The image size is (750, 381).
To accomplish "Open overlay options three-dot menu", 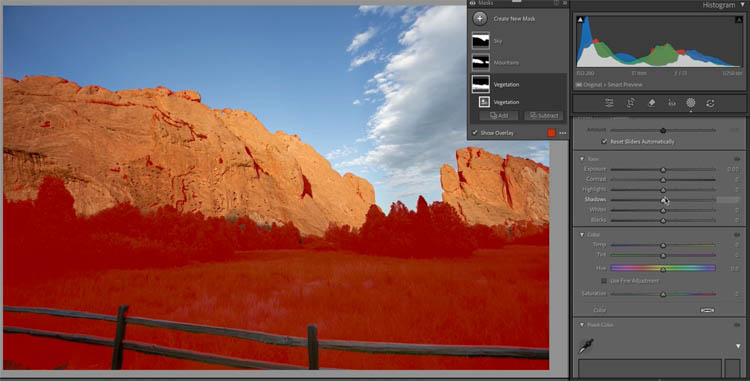I will 562,133.
